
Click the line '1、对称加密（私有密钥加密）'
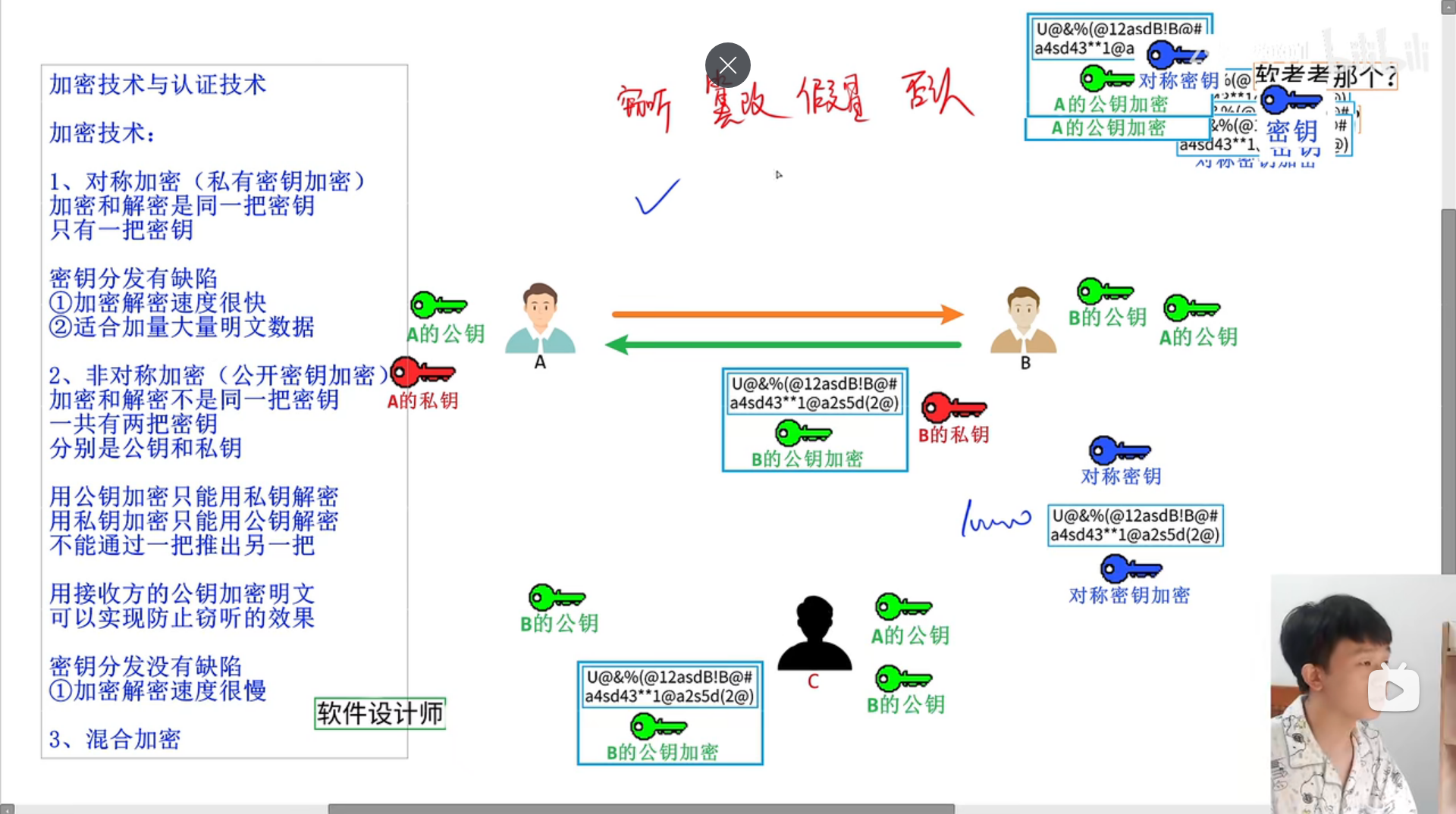(208, 181)
